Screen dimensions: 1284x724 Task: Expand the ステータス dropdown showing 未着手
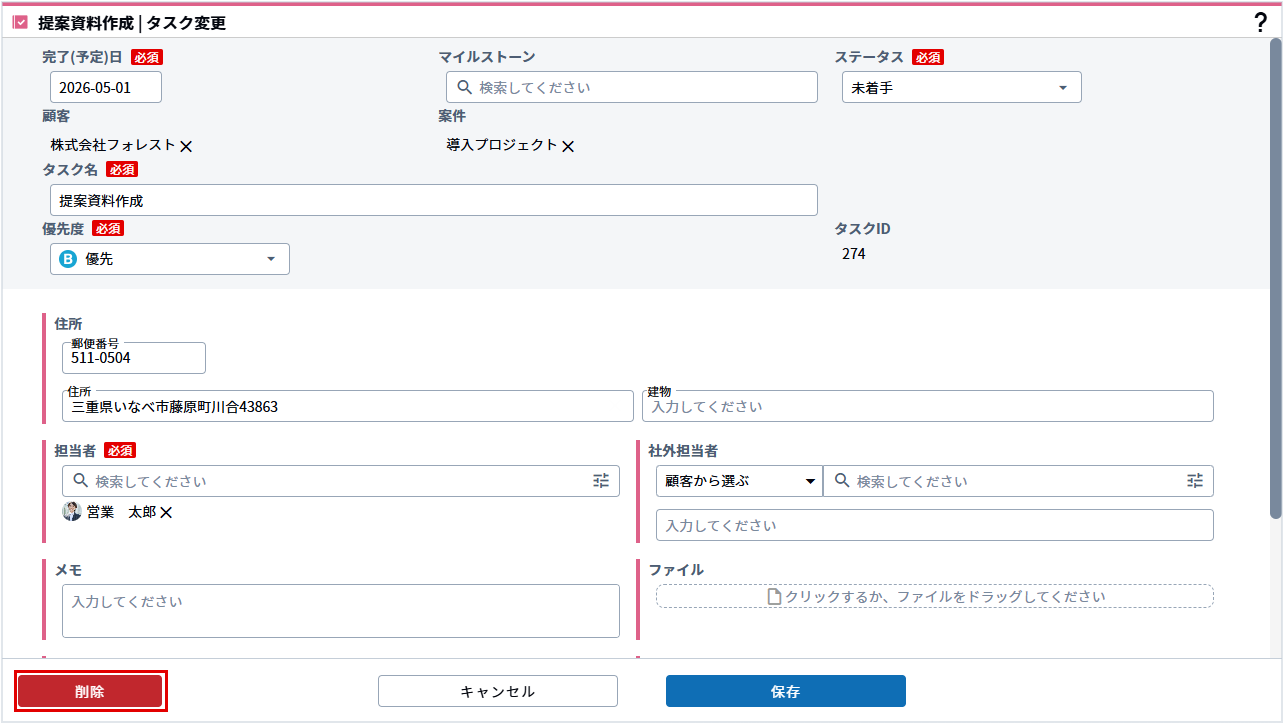961,88
